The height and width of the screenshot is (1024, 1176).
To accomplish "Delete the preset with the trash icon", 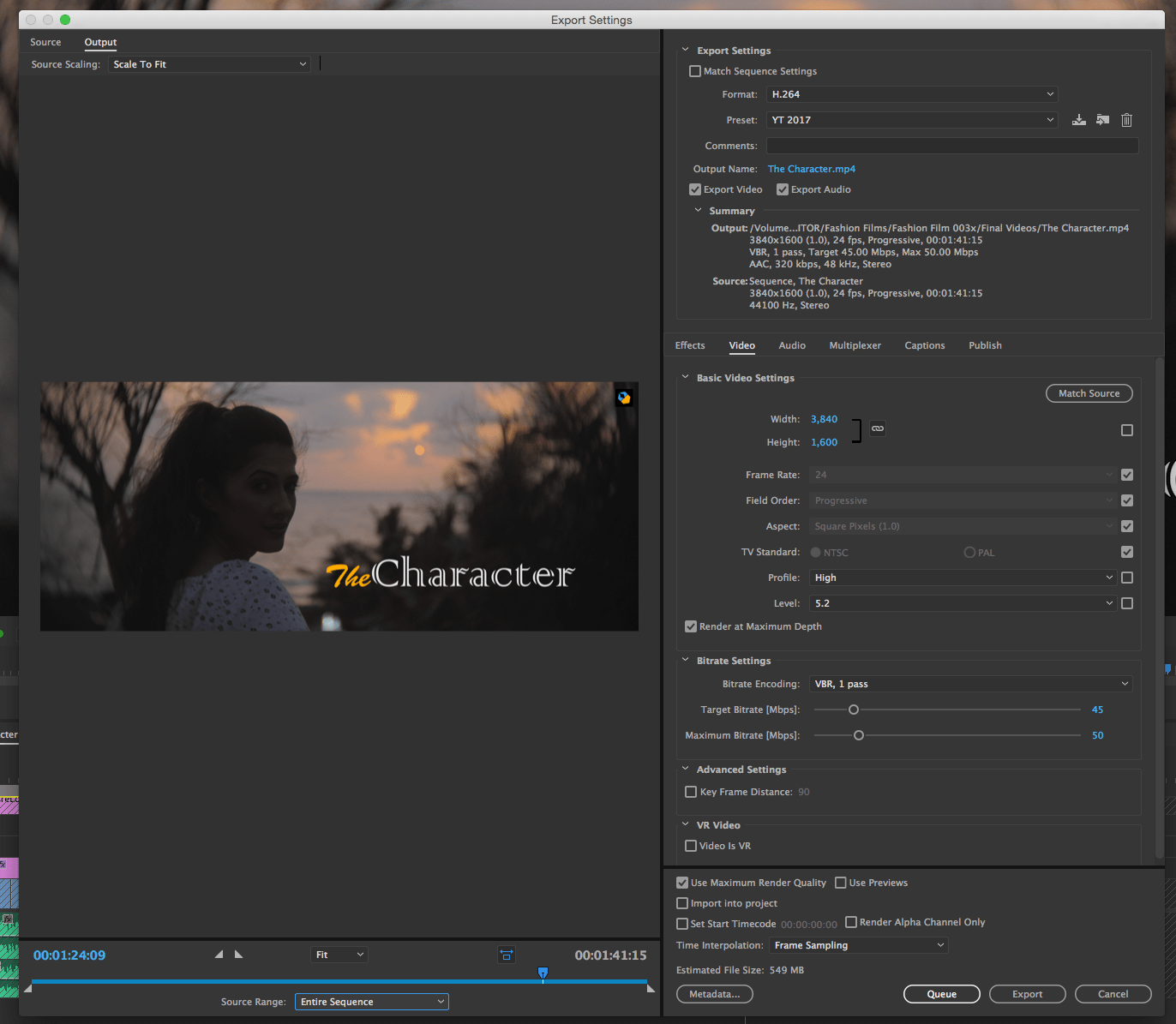I will tap(1127, 120).
